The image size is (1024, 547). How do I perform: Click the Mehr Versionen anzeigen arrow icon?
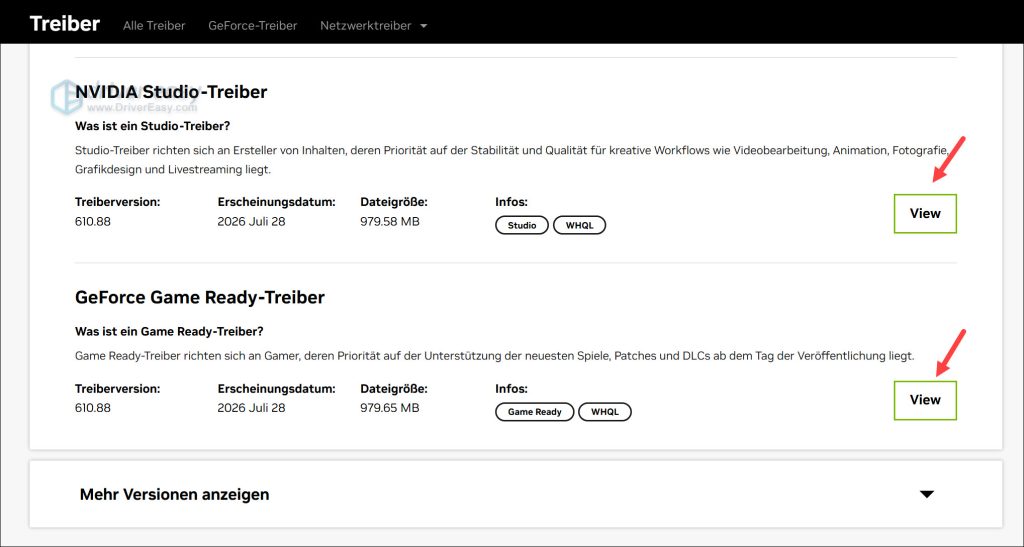(927, 494)
